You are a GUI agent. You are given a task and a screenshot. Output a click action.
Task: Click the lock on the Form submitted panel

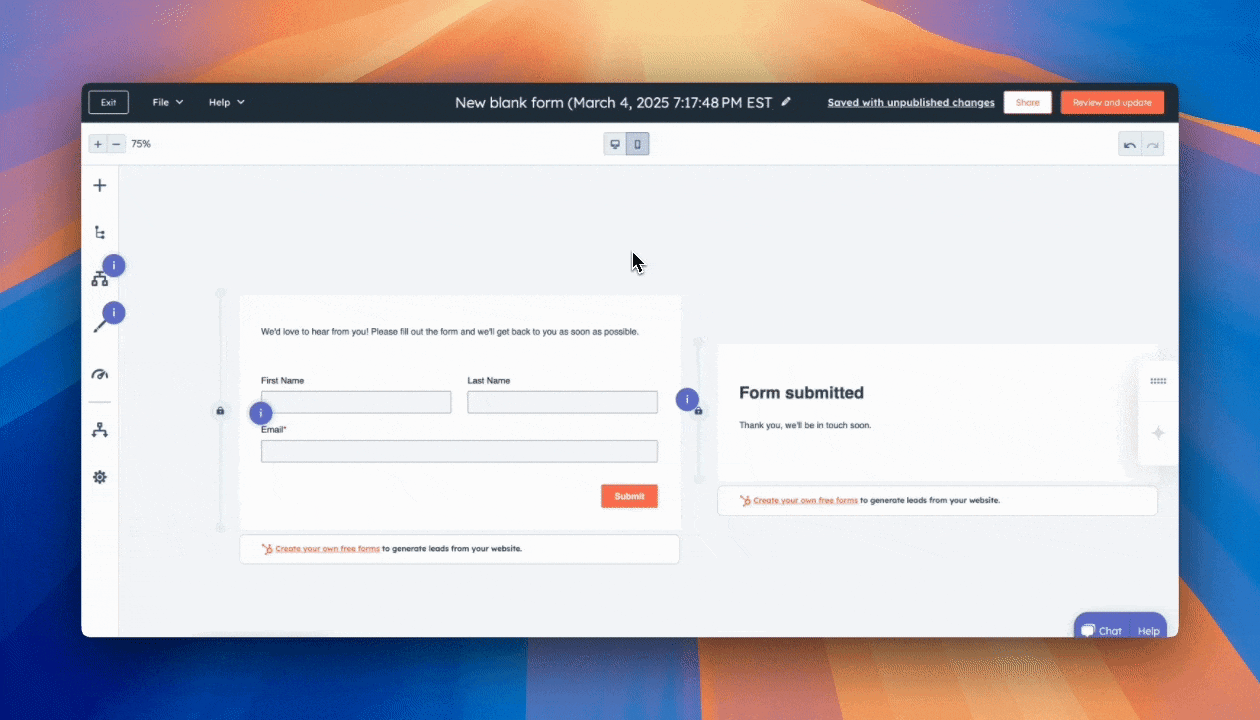coord(697,411)
